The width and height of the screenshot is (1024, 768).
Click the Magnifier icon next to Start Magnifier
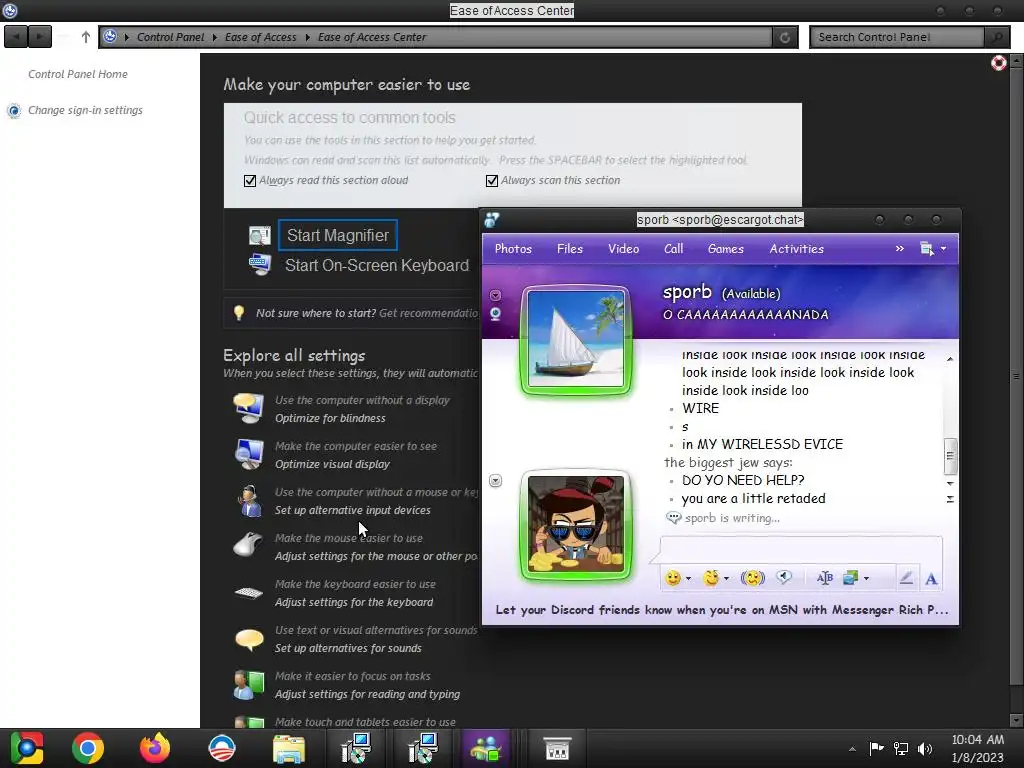(x=259, y=236)
